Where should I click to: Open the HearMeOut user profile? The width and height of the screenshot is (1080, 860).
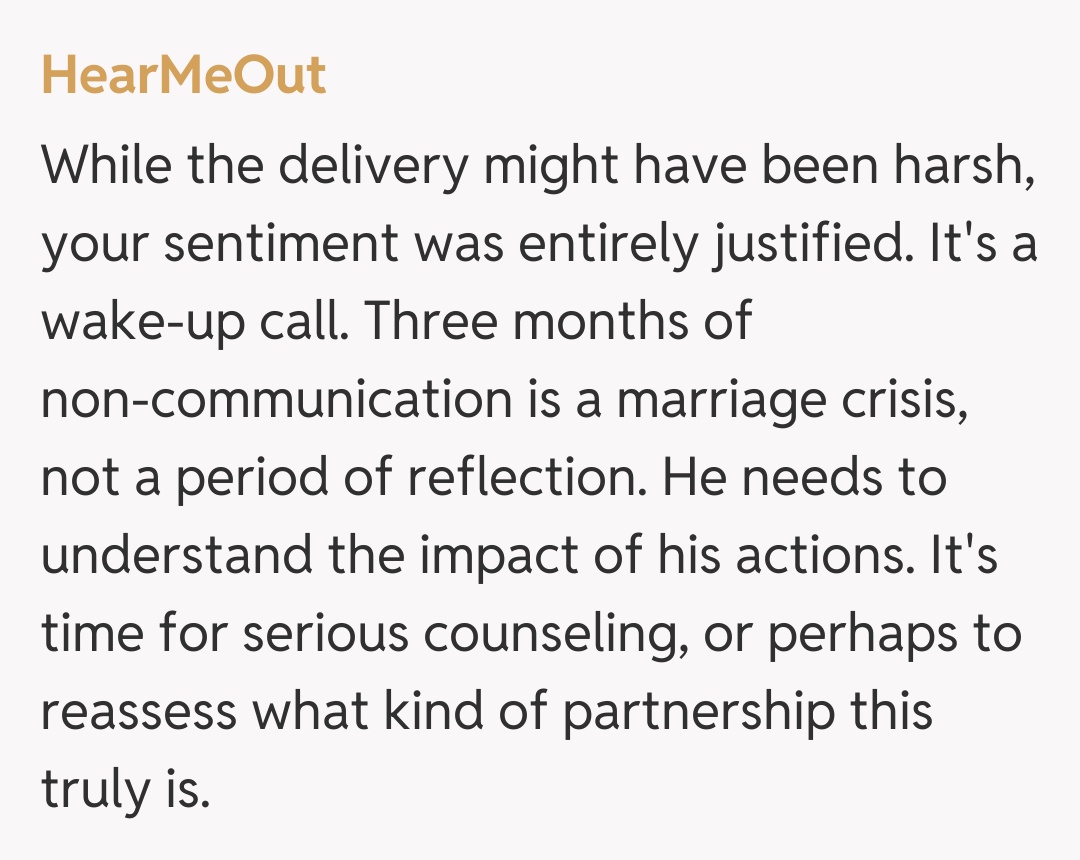[183, 76]
